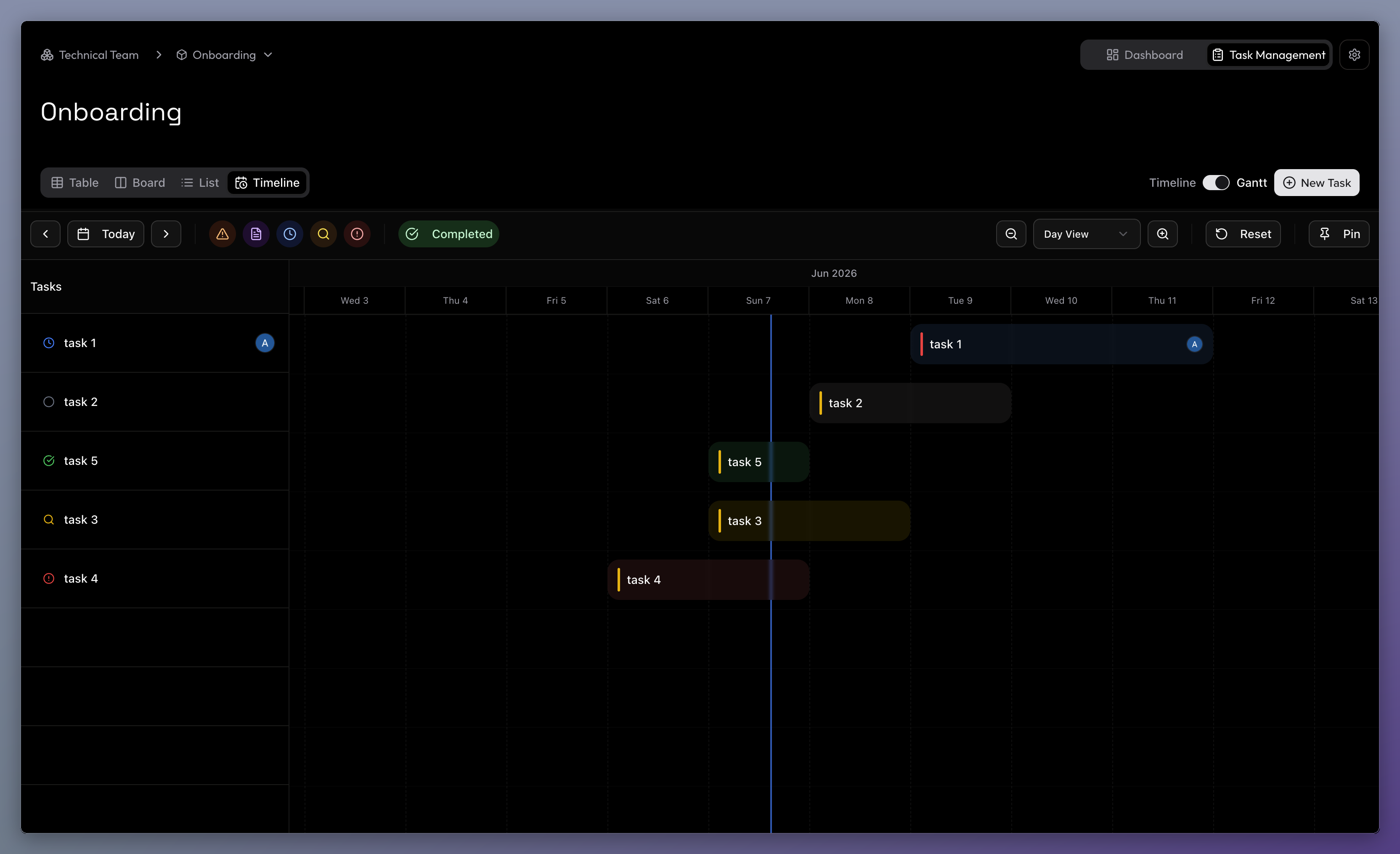Image resolution: width=1400 pixels, height=854 pixels.
Task: Select task 2 bar on timeline
Action: point(909,403)
